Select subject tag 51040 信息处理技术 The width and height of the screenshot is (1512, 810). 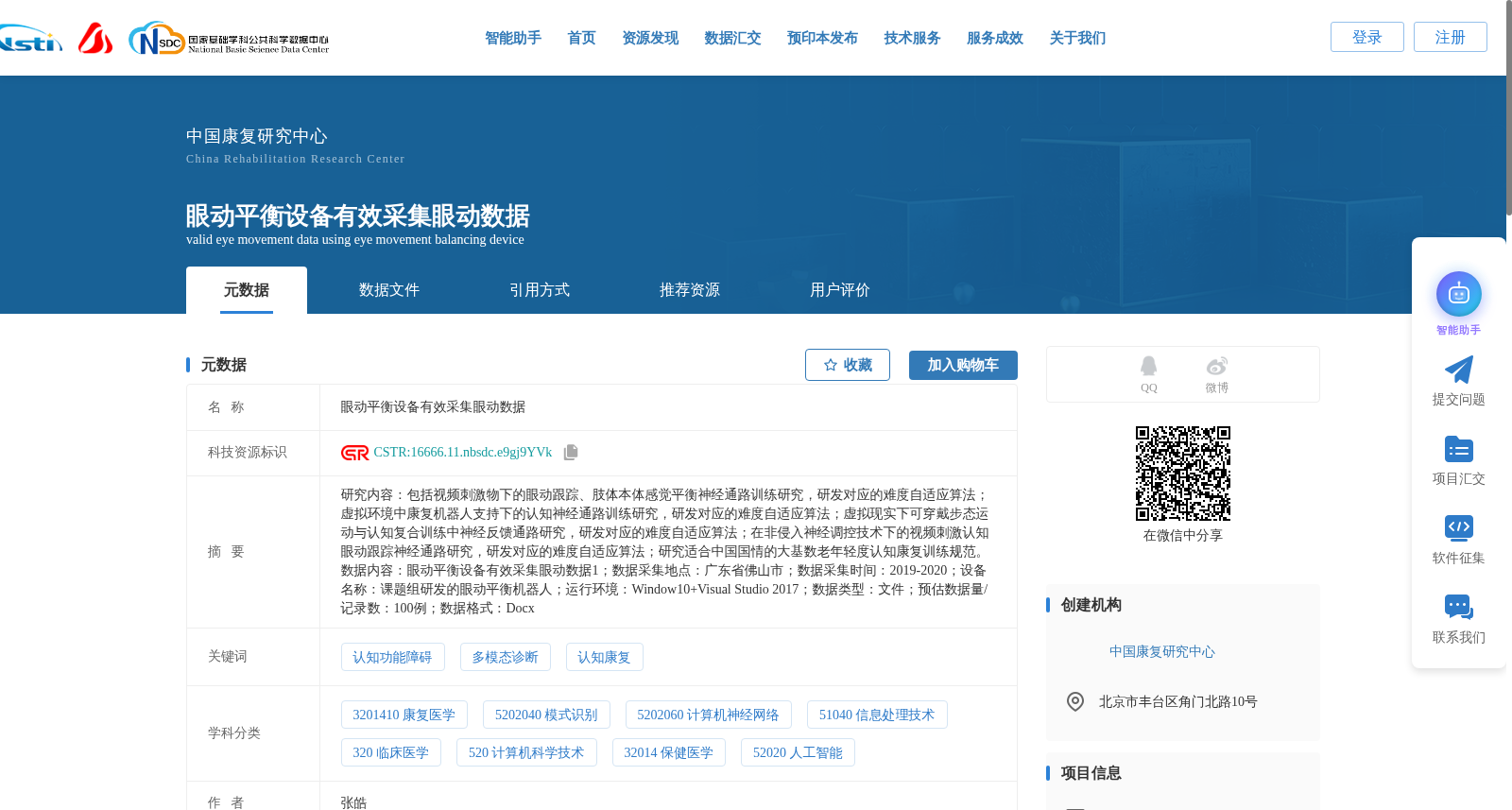tap(877, 715)
